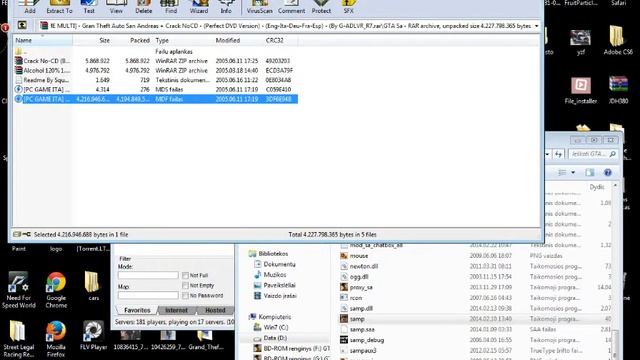640x360 pixels.
Task: Open Mozilla Firefox desktop icon
Action: [56, 339]
